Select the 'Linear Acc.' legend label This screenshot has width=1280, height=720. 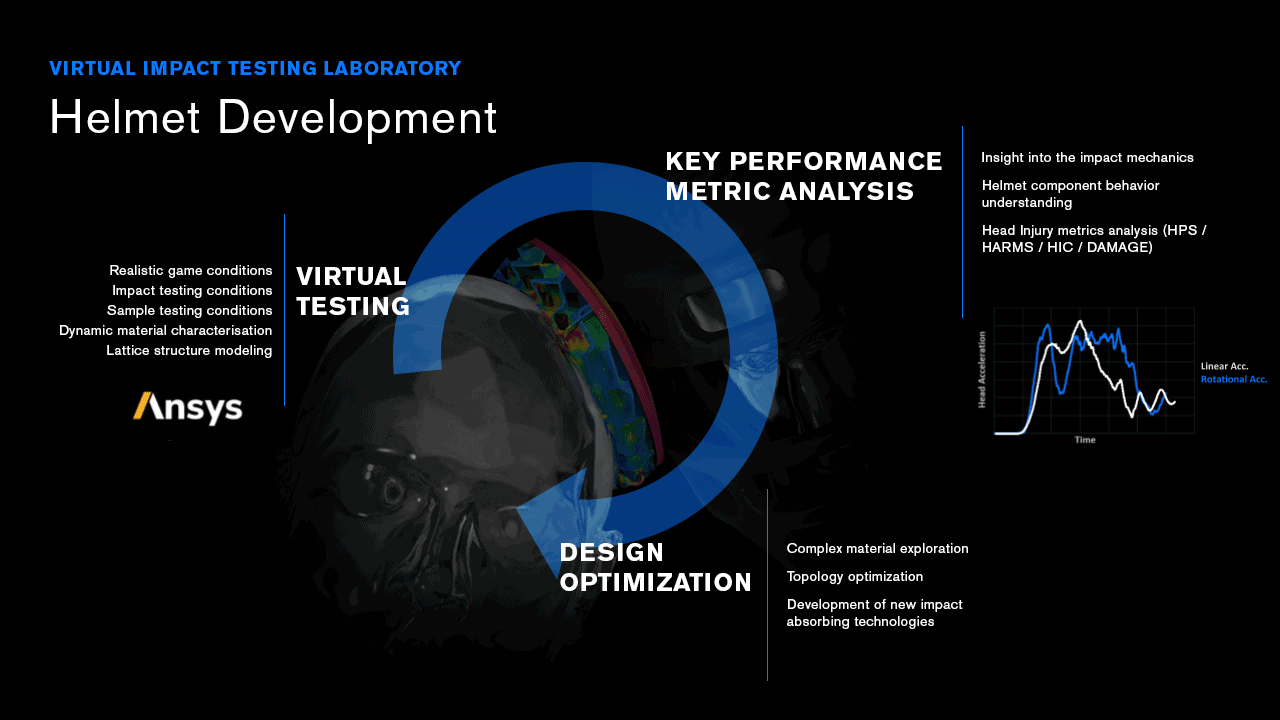tap(1224, 367)
